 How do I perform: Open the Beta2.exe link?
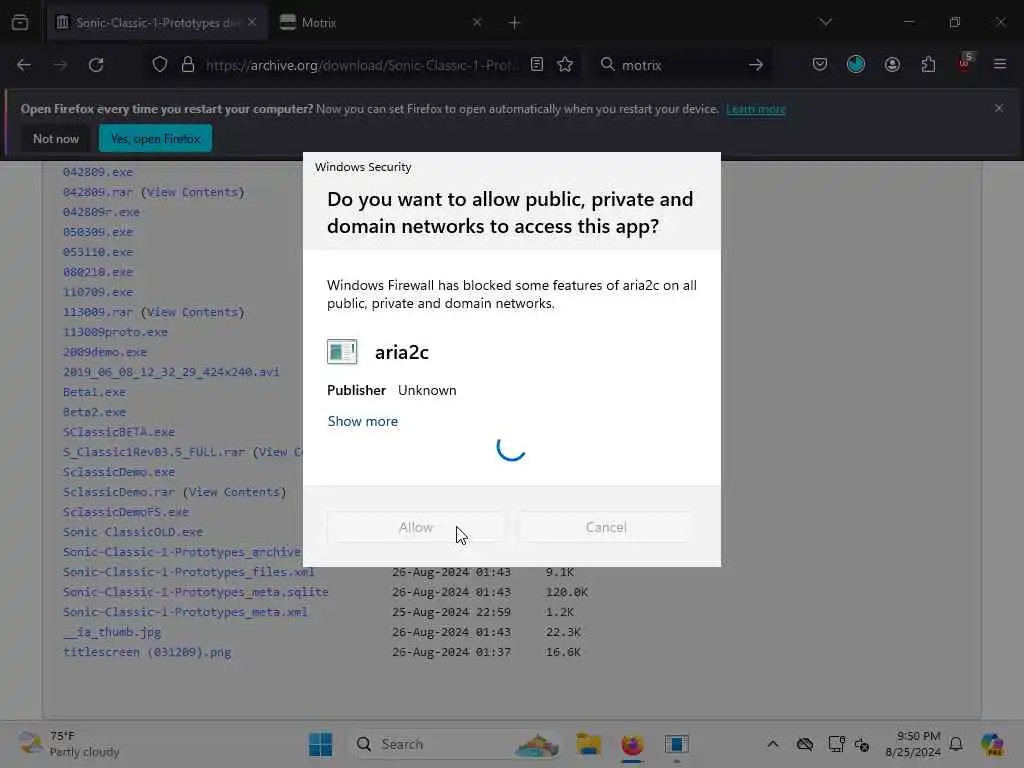point(95,412)
